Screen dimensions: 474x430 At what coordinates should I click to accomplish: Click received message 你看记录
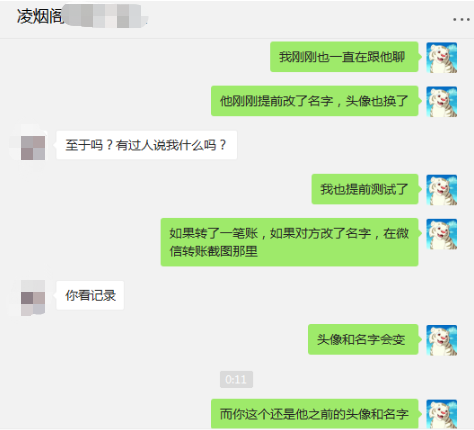pos(90,295)
